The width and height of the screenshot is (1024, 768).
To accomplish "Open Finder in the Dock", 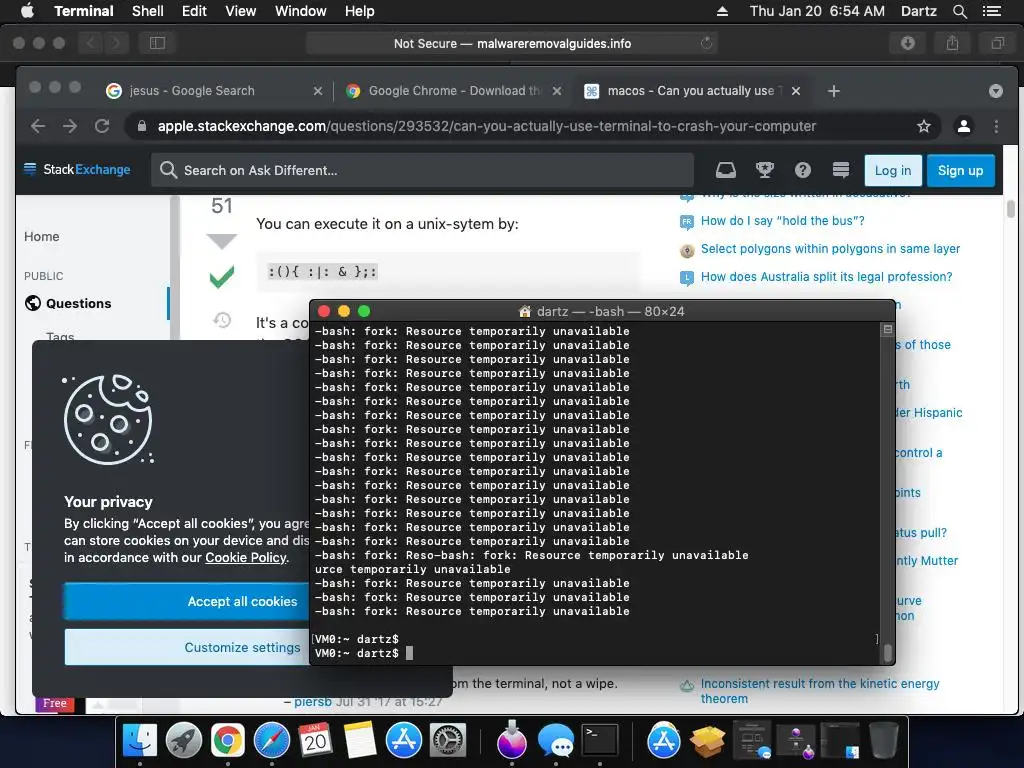I will [x=140, y=741].
